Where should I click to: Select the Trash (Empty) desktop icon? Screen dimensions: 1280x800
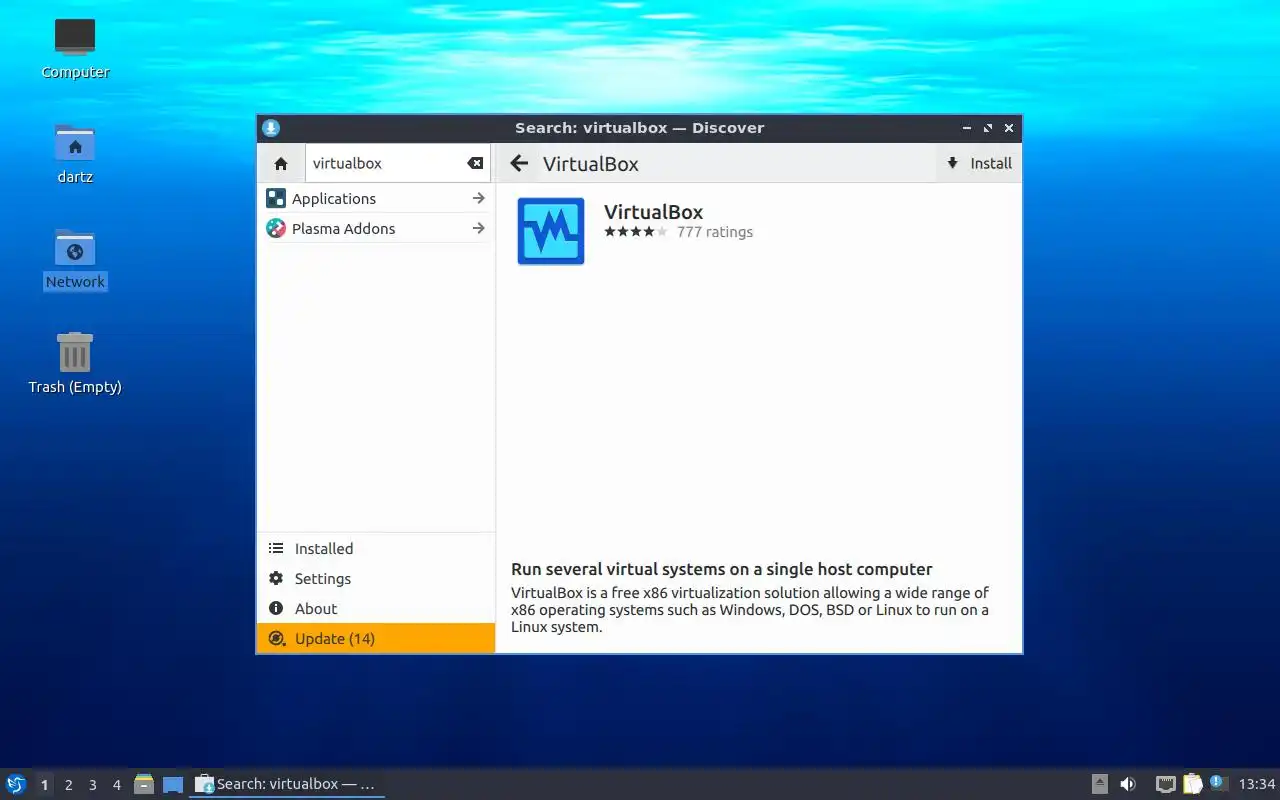click(75, 363)
